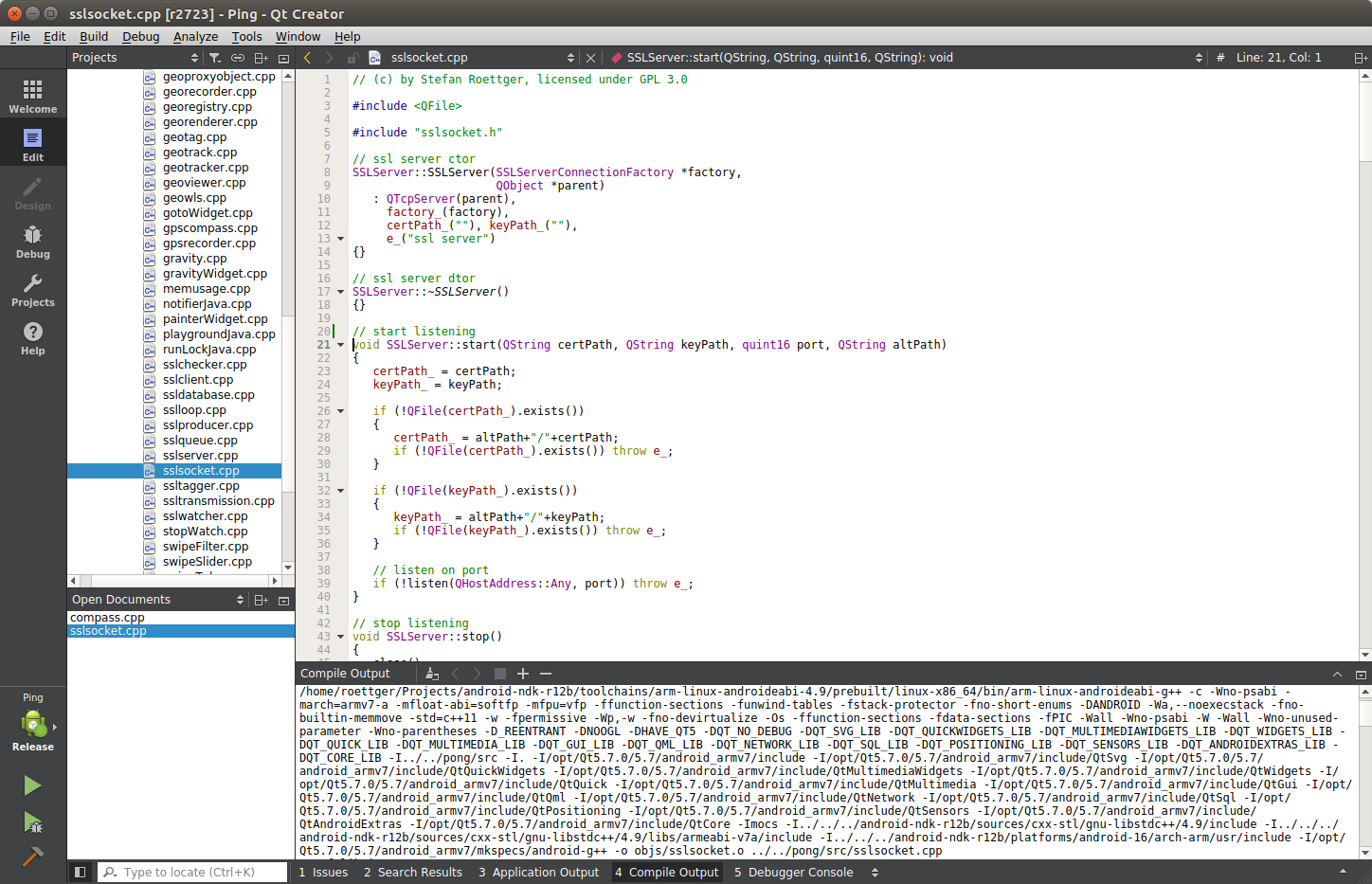Zoom in Compile Output text
The image size is (1372, 884).
coord(523,674)
